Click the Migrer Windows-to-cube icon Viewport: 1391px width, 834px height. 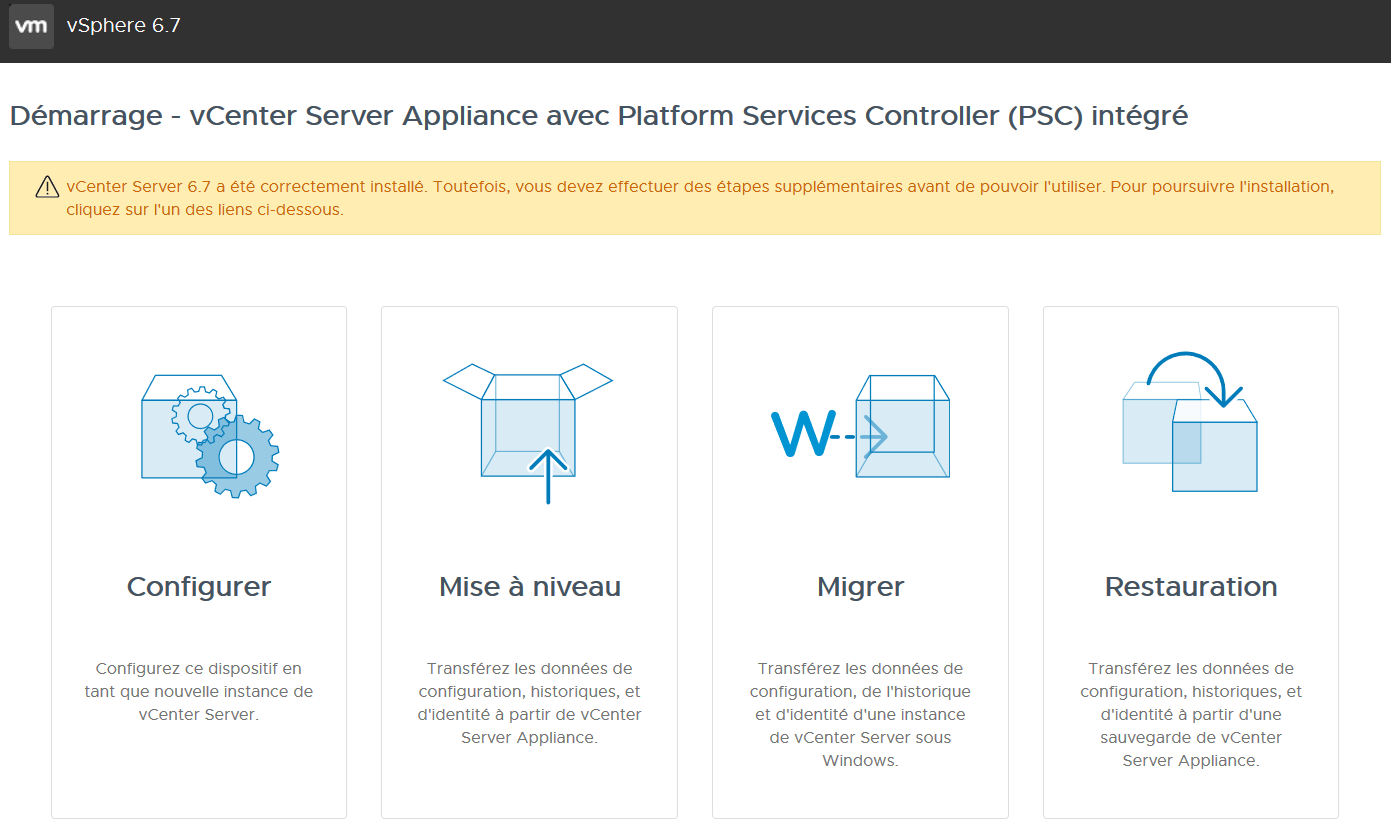(860, 426)
